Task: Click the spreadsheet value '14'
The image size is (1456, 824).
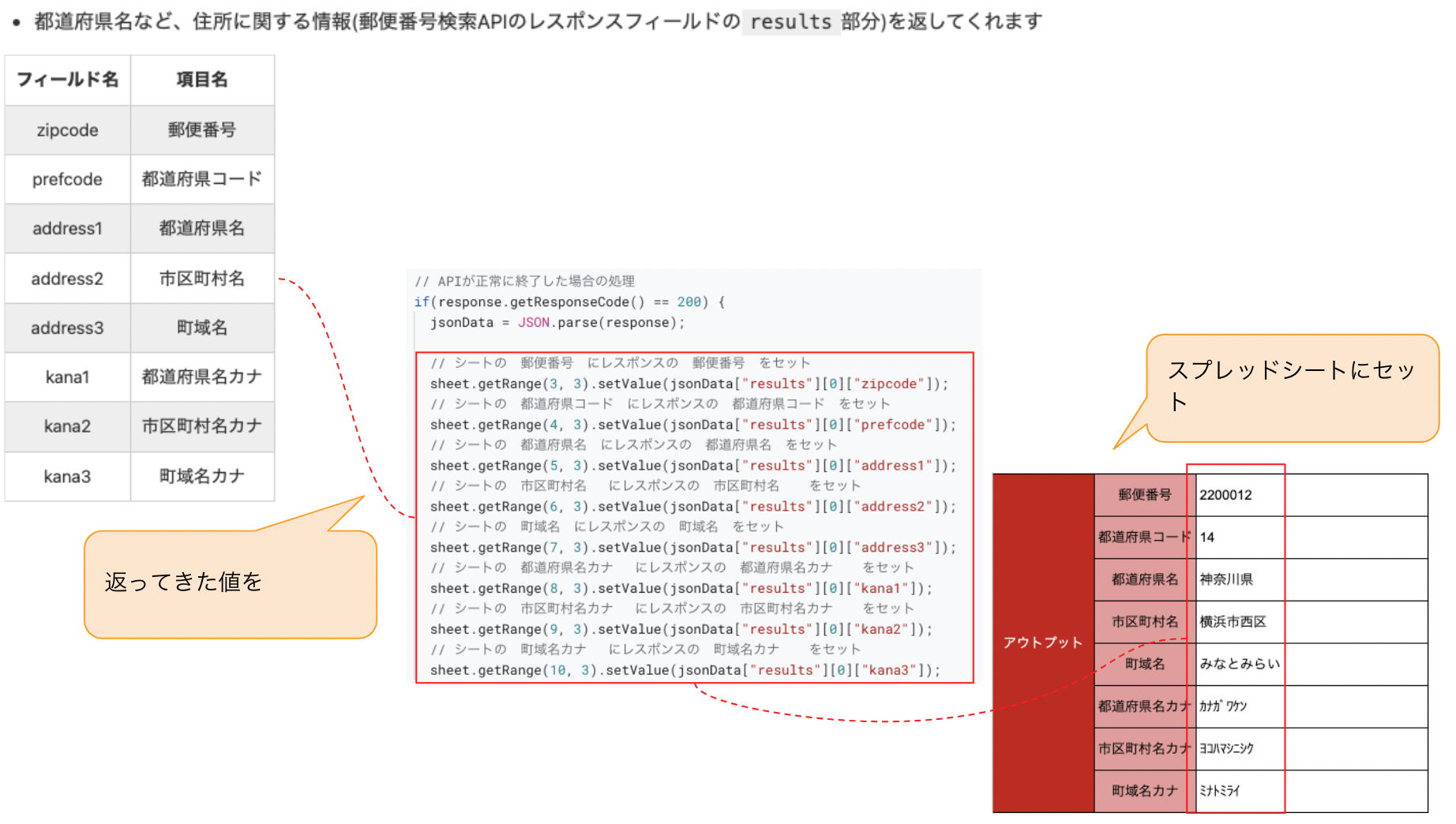Action: coord(1207,537)
